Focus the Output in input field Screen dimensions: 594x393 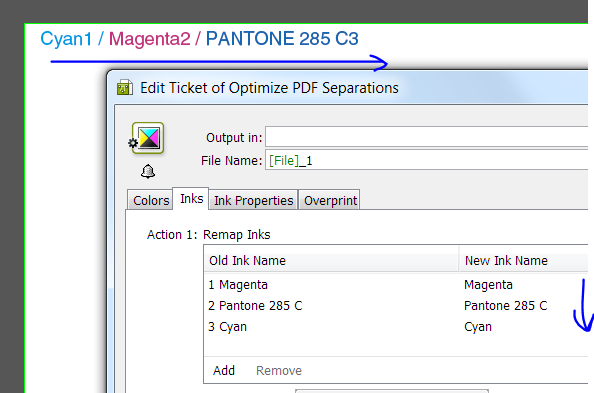tap(427, 137)
